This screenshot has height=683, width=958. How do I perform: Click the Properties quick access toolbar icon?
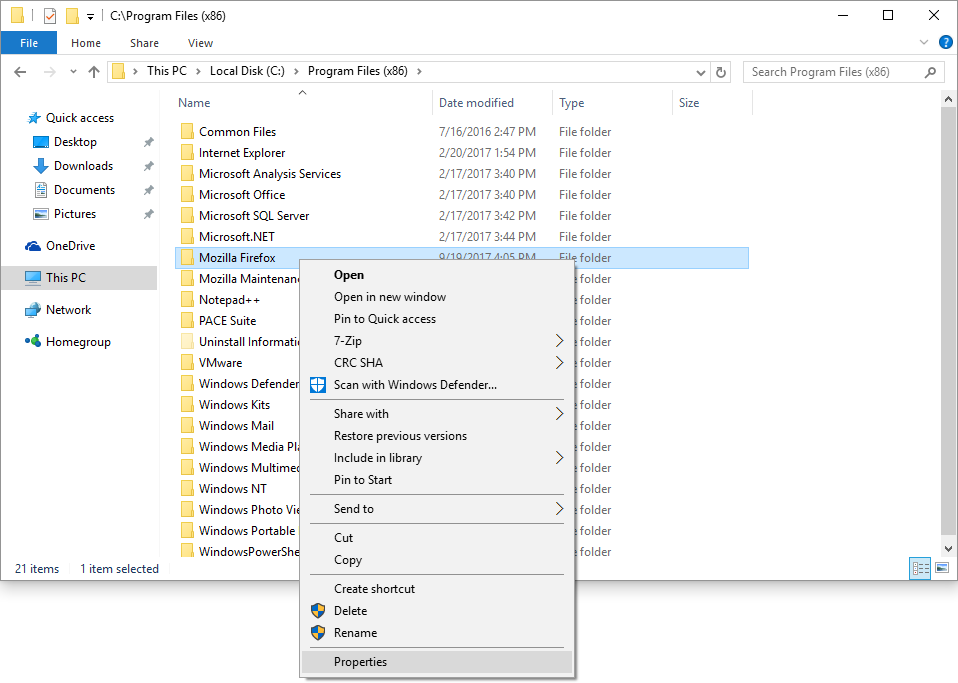click(x=50, y=16)
